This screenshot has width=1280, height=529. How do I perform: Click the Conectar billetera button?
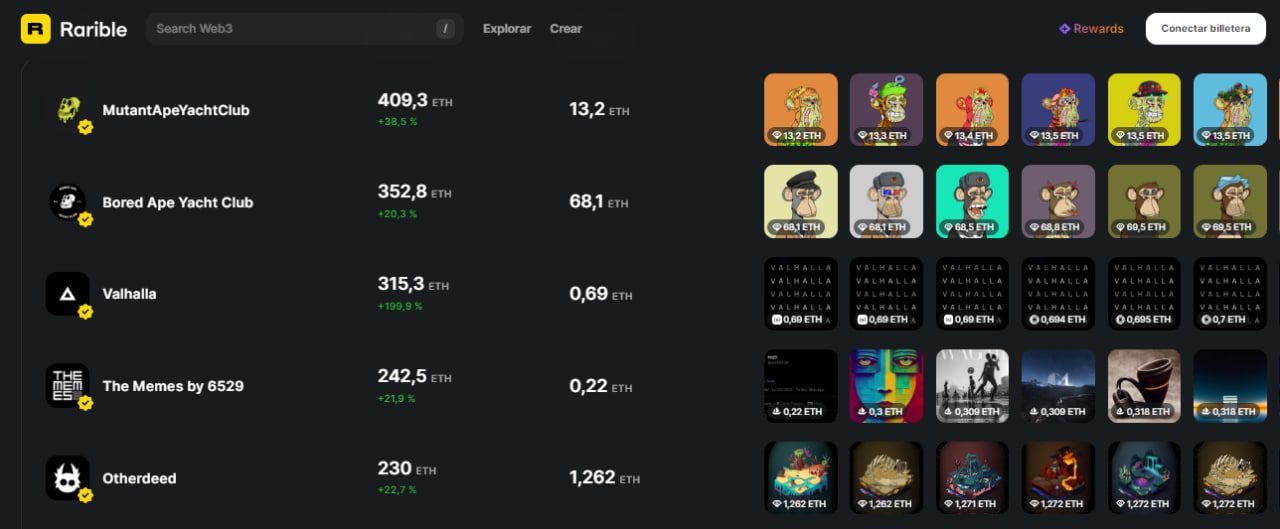(x=1206, y=29)
